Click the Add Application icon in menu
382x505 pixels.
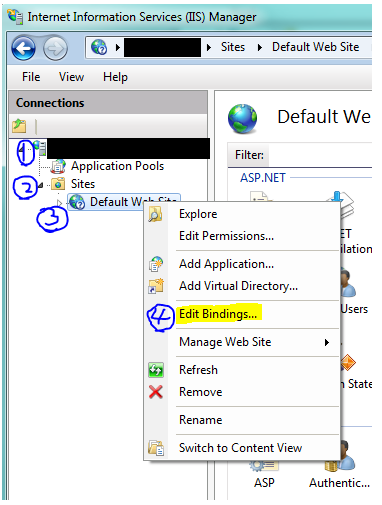(x=156, y=264)
